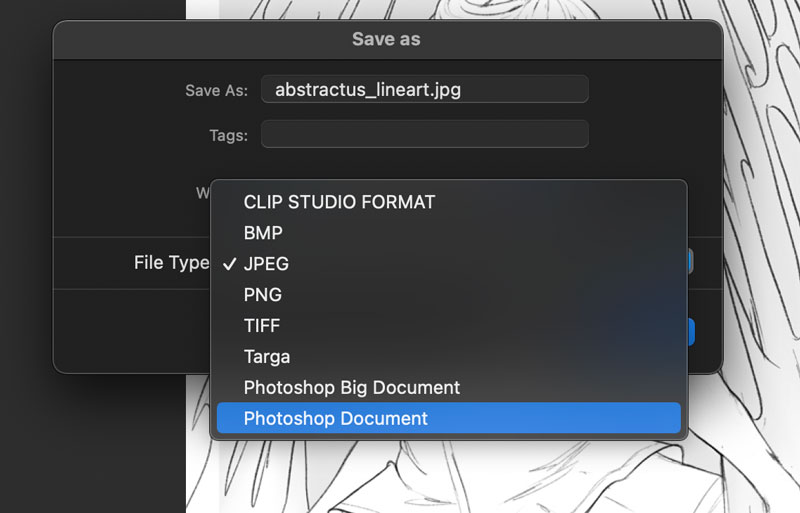
Task: Select the TIFF format option
Action: (262, 326)
